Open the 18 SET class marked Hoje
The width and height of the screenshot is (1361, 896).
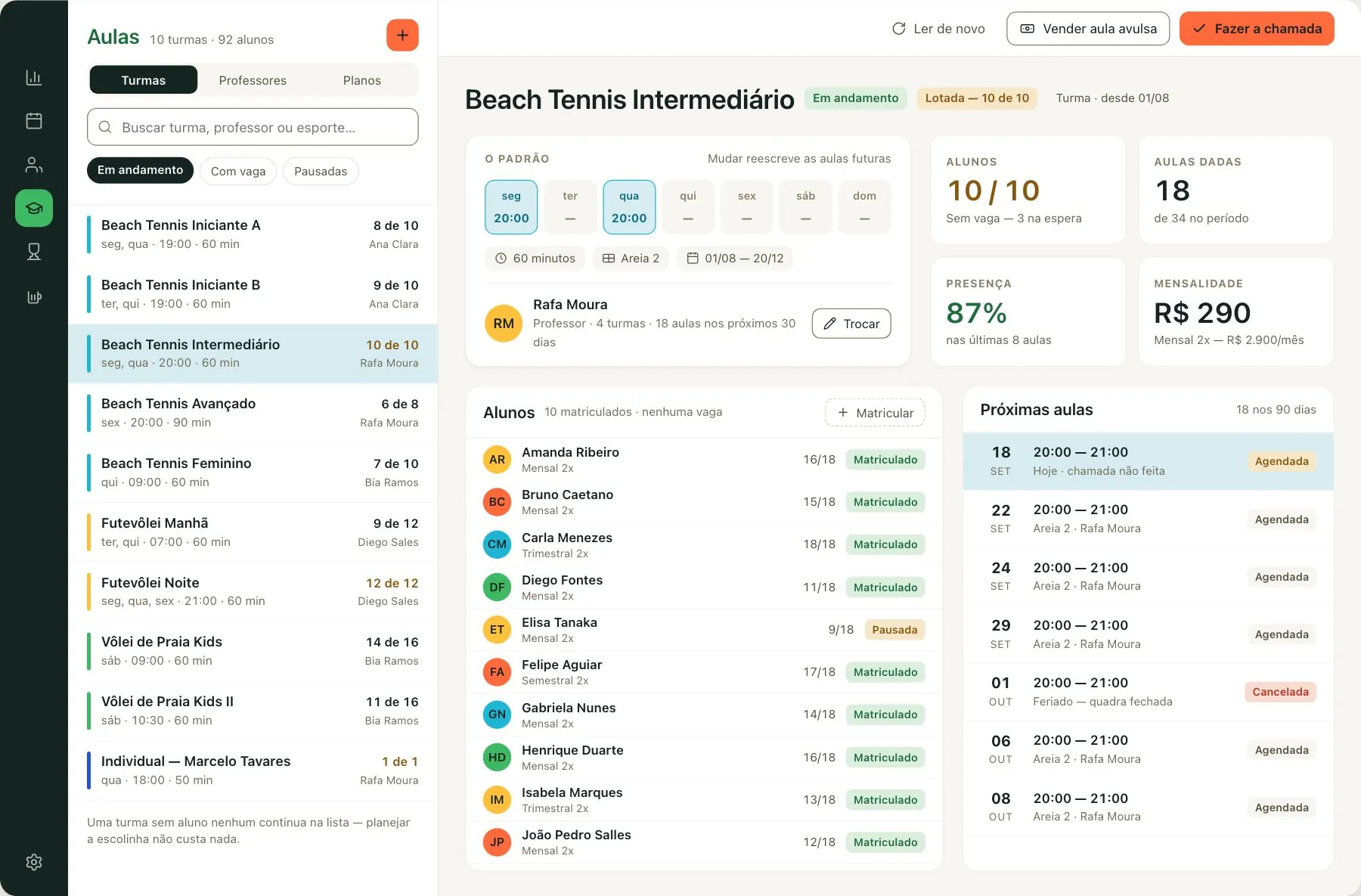(1148, 461)
